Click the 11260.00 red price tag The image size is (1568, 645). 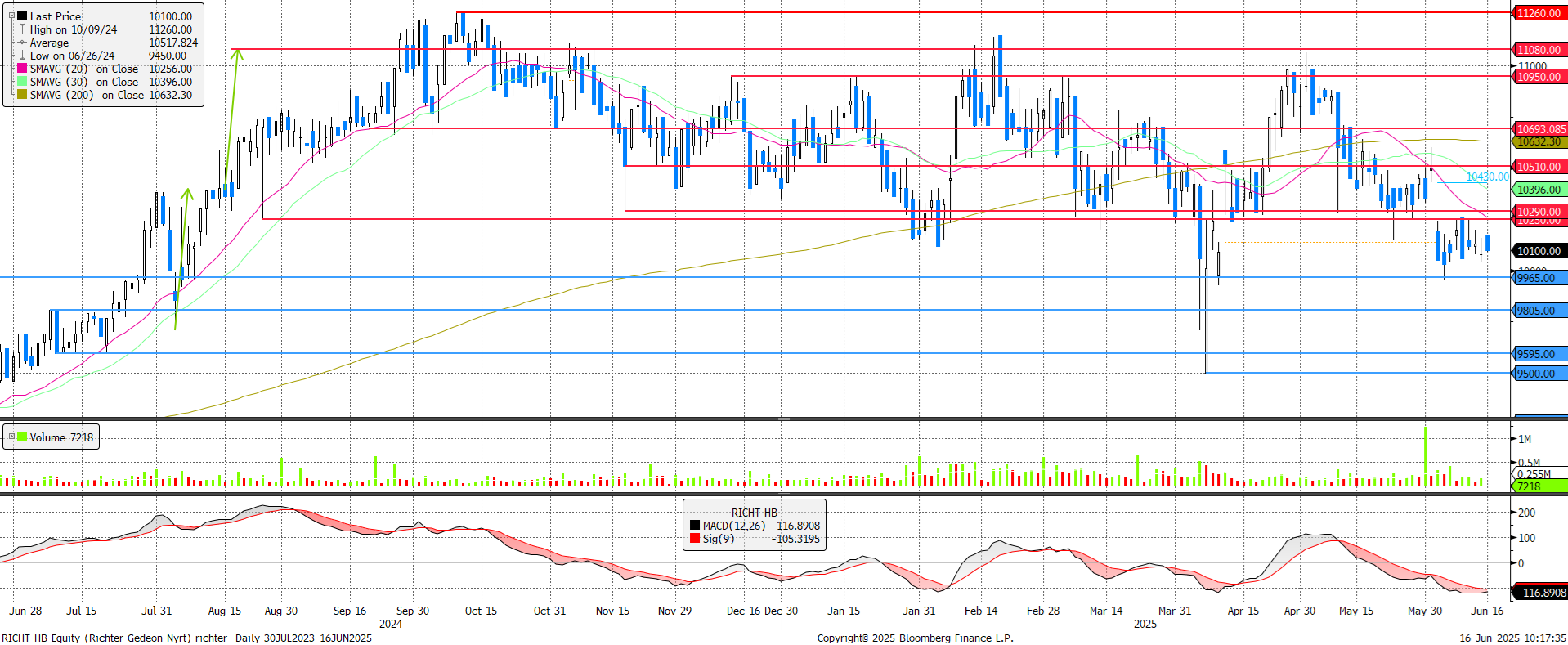click(1538, 13)
